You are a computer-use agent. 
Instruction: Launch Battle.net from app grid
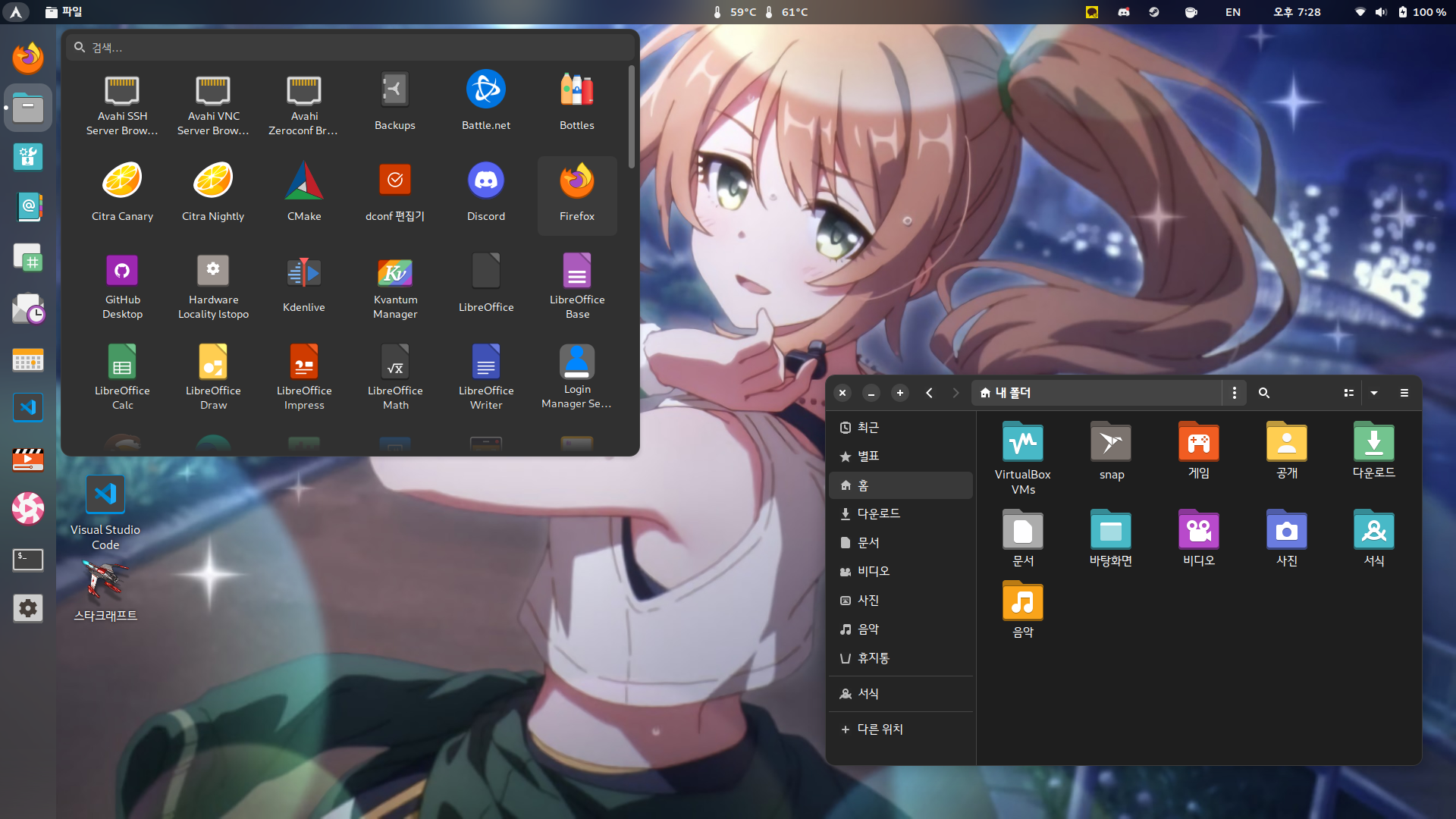pyautogui.click(x=486, y=105)
